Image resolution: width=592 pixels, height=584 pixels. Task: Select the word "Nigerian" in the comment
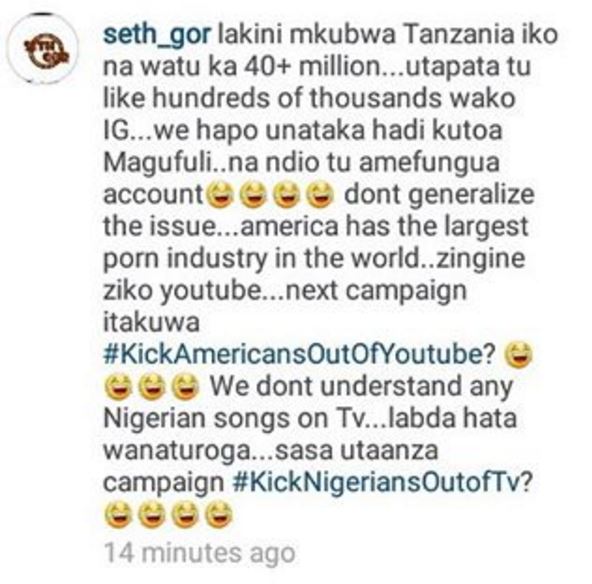pyautogui.click(x=155, y=418)
